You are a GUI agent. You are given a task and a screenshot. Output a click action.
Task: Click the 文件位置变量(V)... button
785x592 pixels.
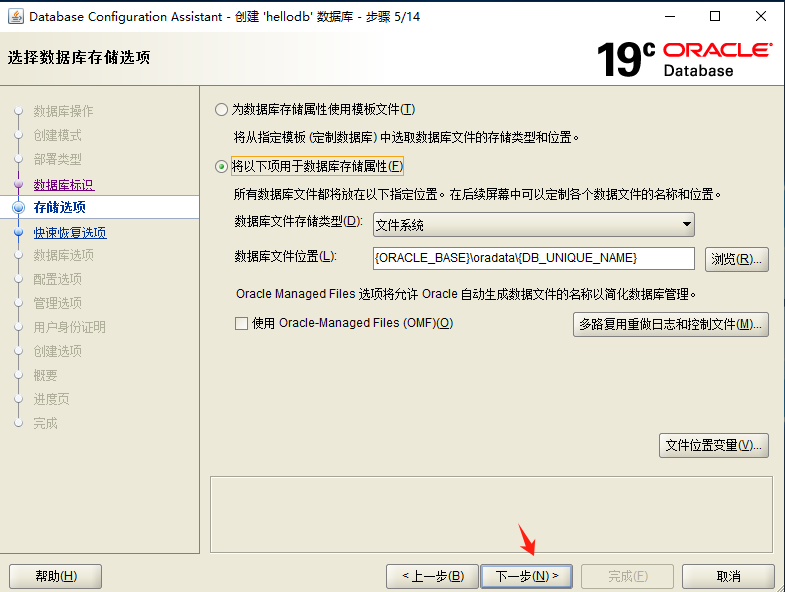713,446
